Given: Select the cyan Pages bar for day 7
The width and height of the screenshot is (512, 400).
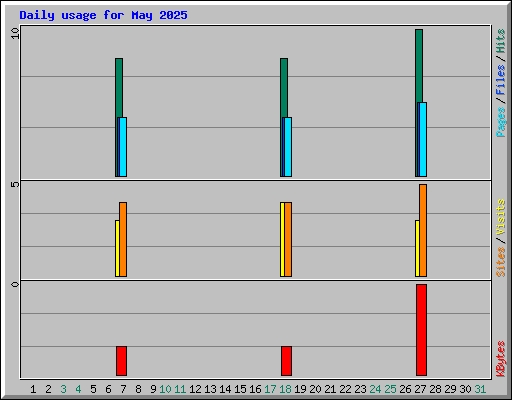Looking at the screenshot, I should point(123,147).
